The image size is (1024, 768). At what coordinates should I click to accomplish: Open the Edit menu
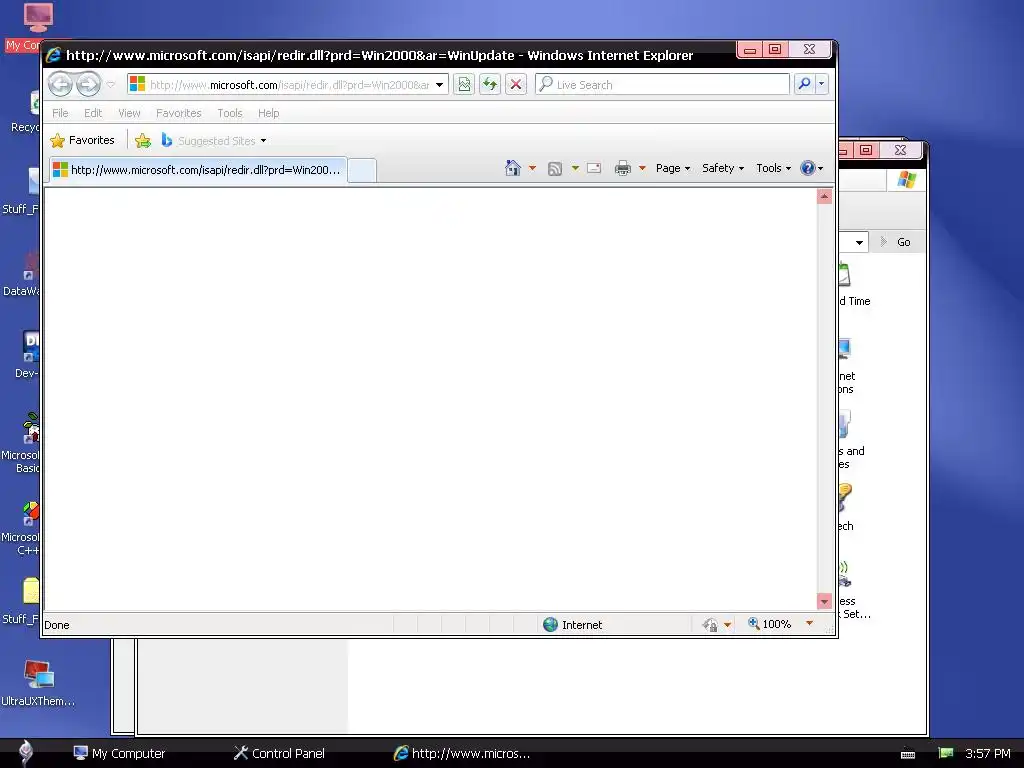click(x=93, y=113)
